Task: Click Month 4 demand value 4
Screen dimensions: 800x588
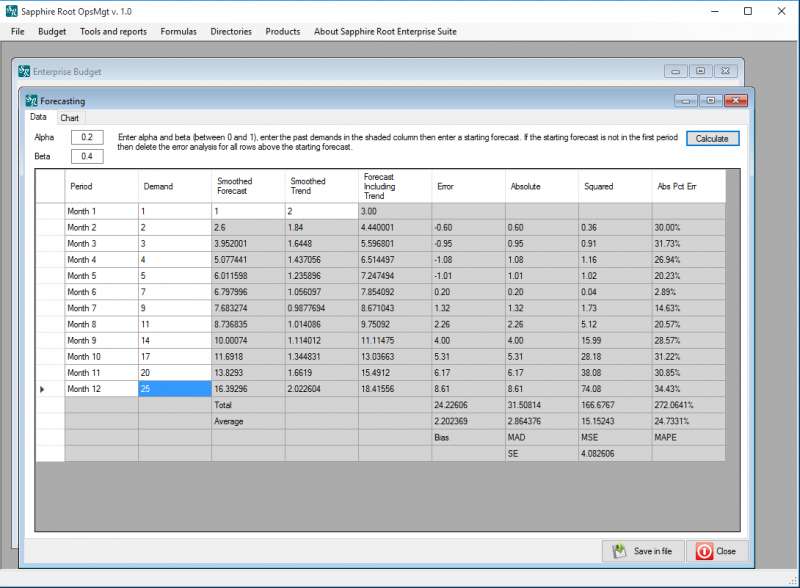Action: pyautogui.click(x=175, y=260)
